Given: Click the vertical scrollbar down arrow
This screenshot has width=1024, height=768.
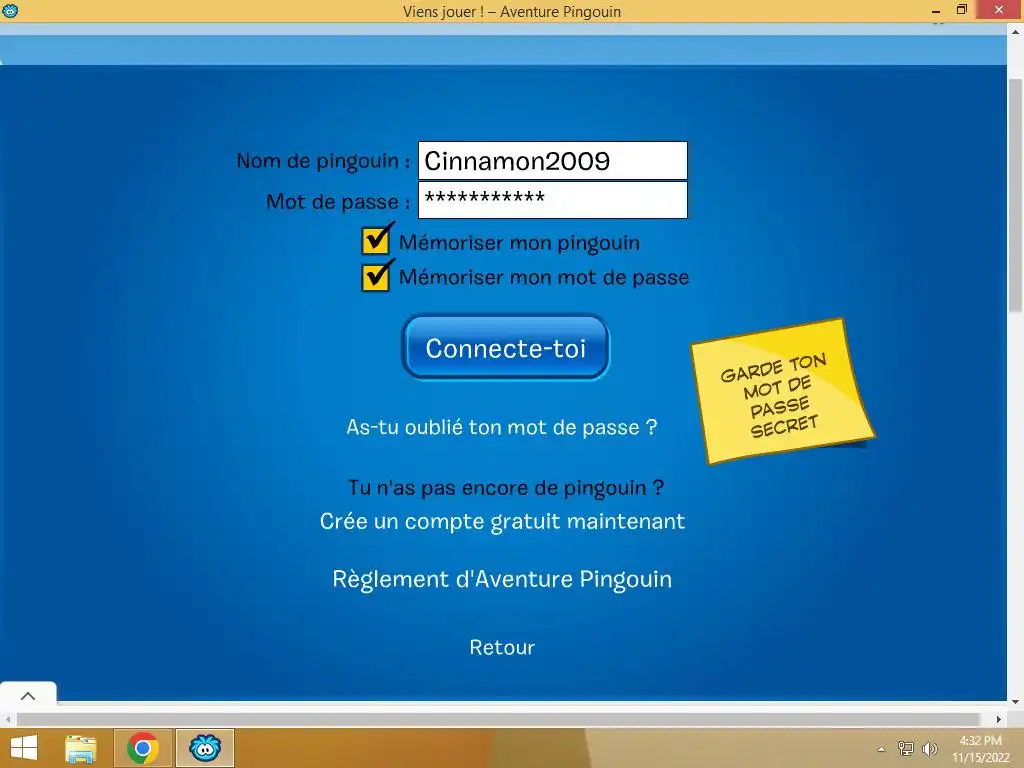Looking at the screenshot, I should pos(1016,702).
